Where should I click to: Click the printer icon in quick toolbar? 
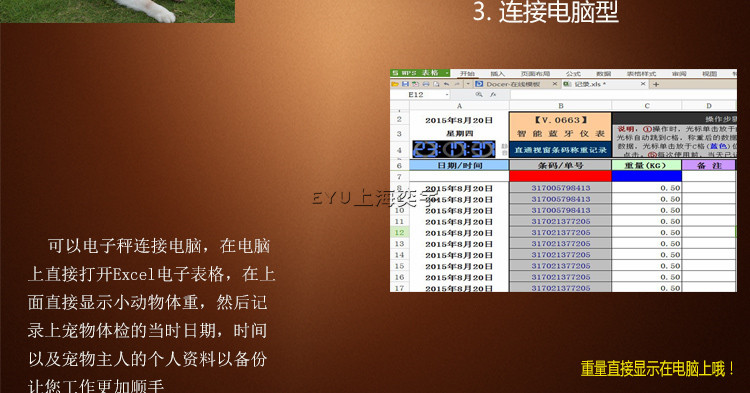coord(426,84)
